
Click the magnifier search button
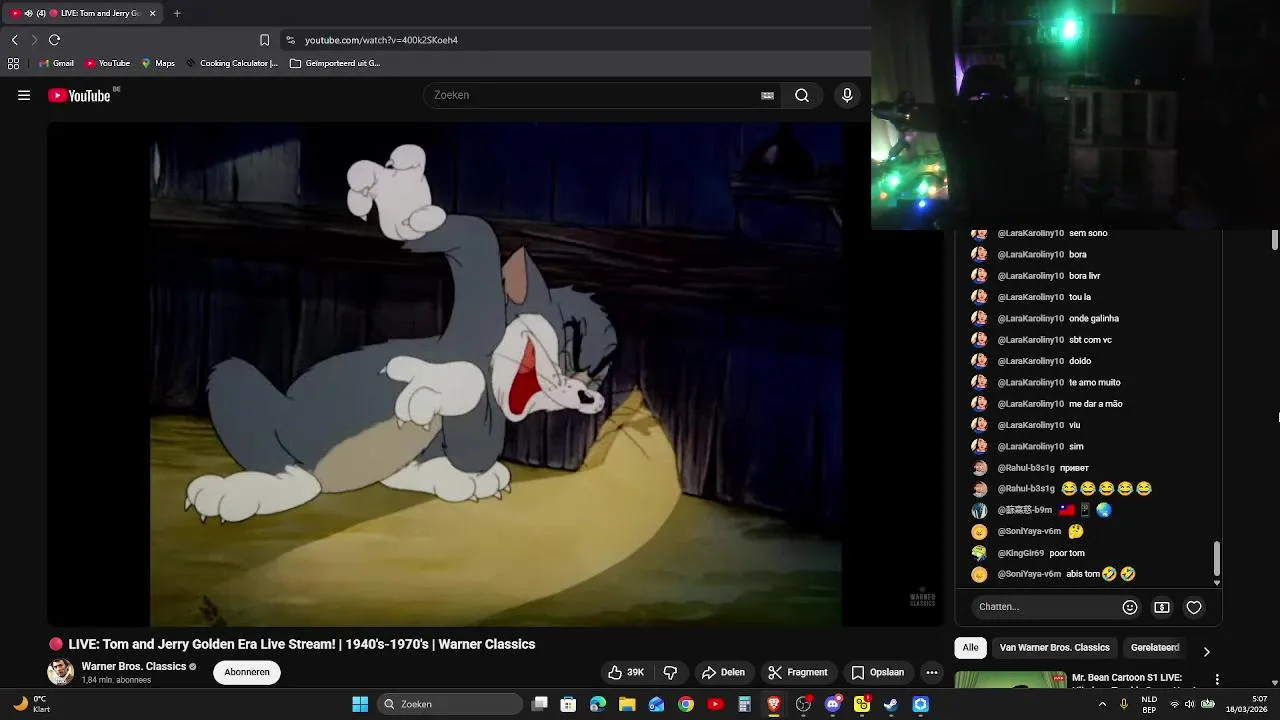802,96
